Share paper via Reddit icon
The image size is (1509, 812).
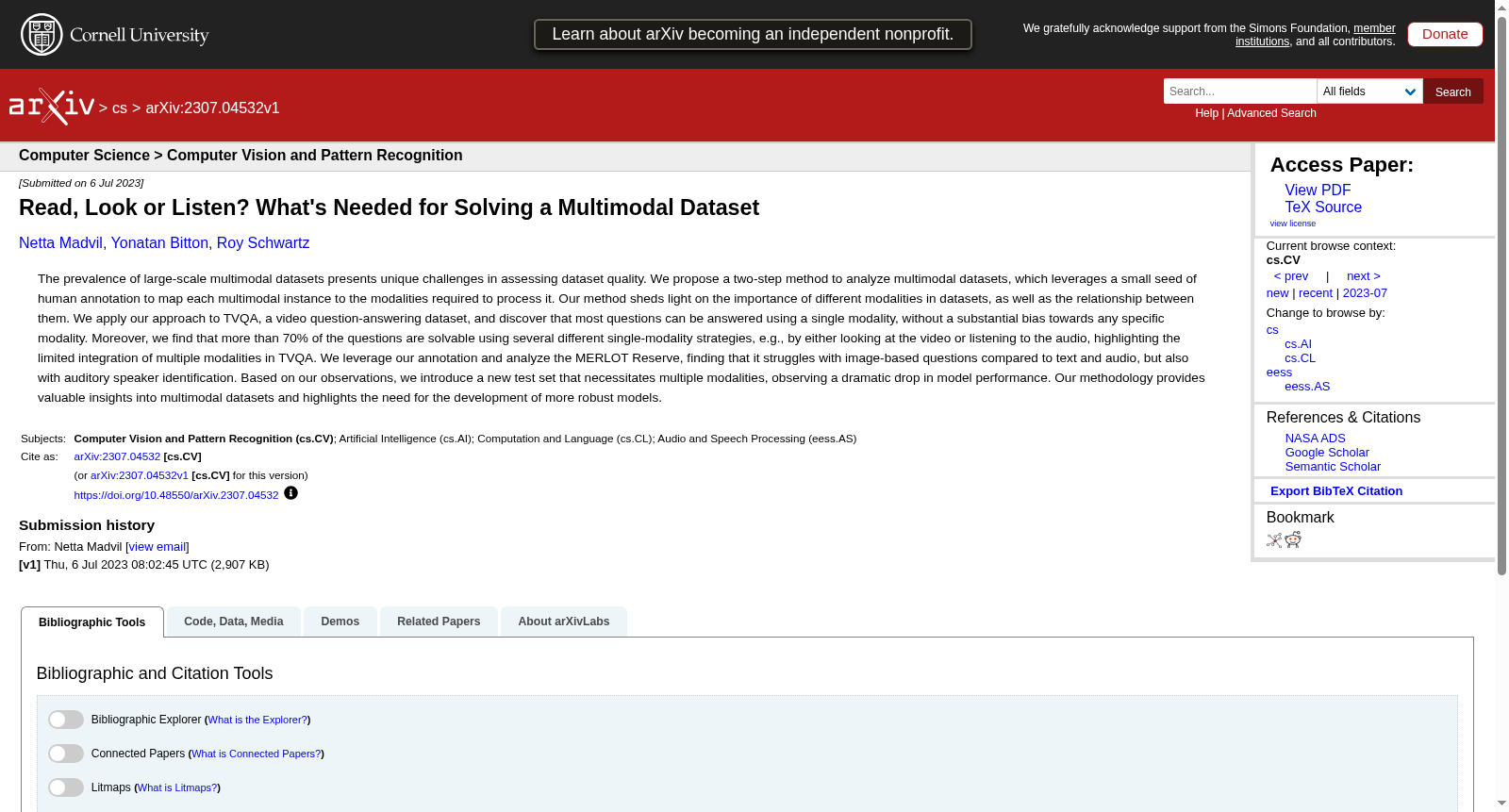point(1293,539)
